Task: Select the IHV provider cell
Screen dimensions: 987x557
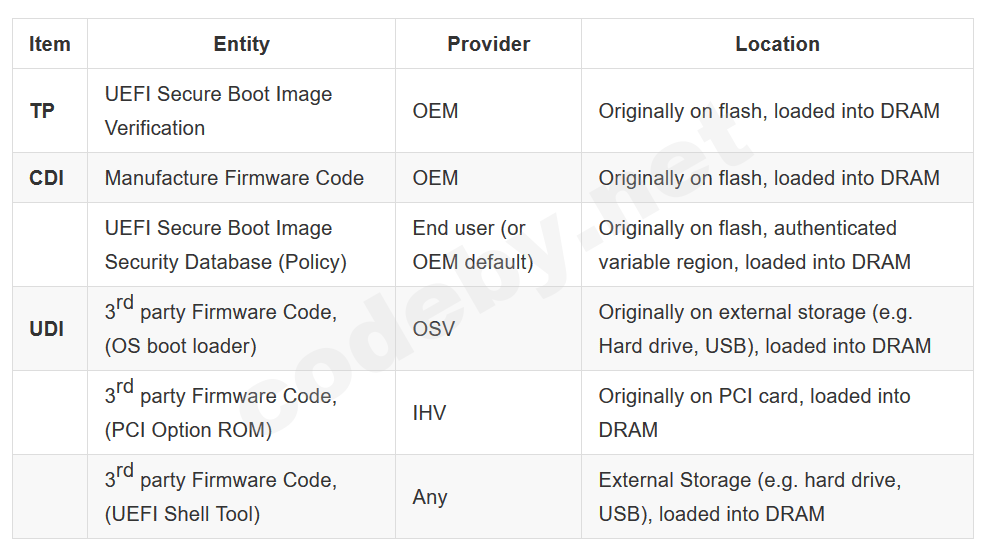Action: 430,413
